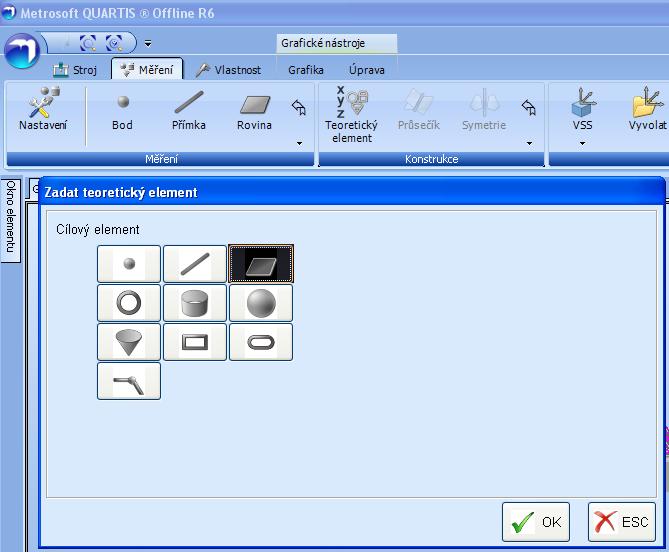This screenshot has width=669, height=552.
Task: Expand Konstrukce group gallery dropdown arrow
Action: (x=529, y=143)
